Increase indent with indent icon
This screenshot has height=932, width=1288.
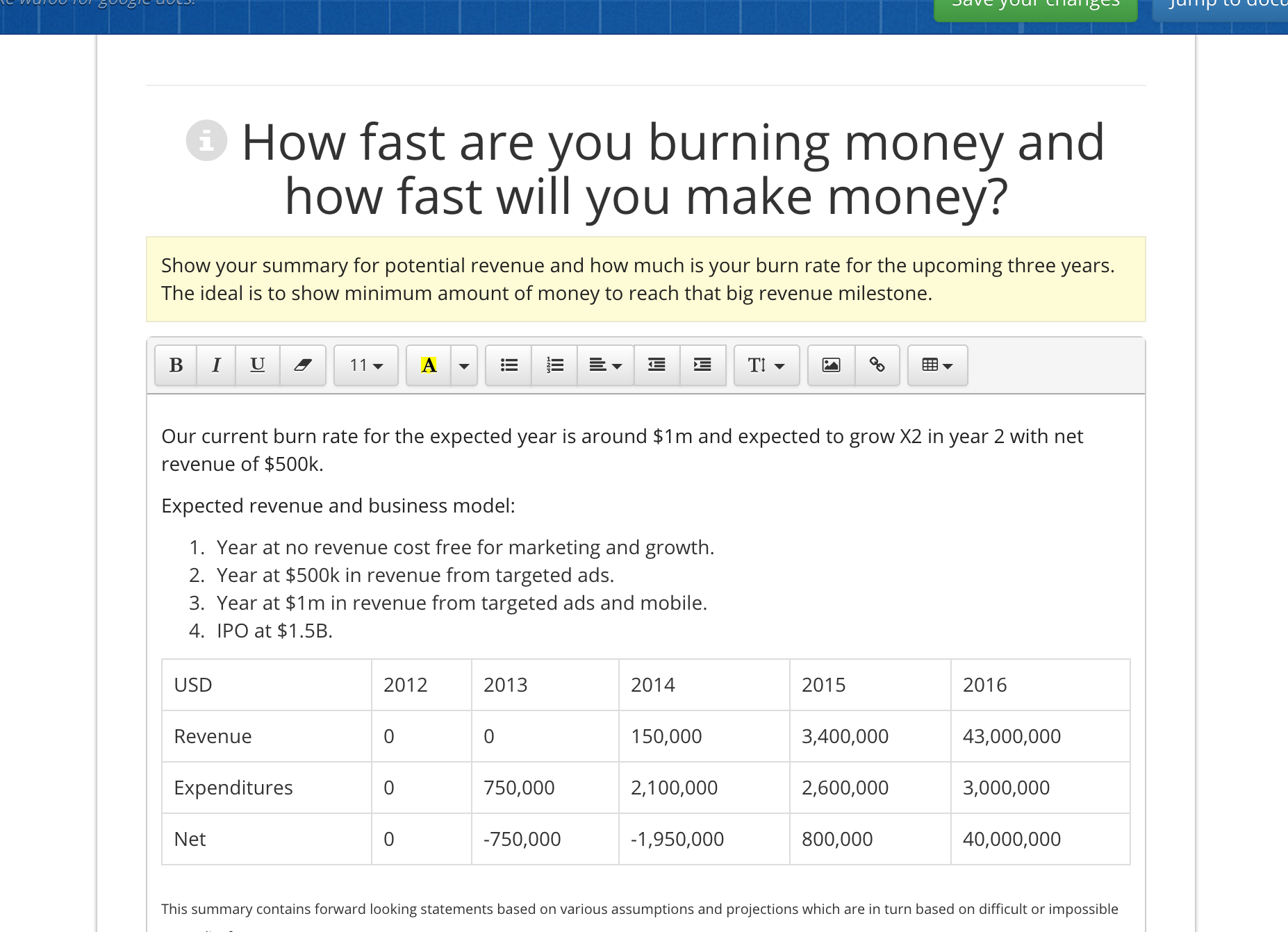702,365
